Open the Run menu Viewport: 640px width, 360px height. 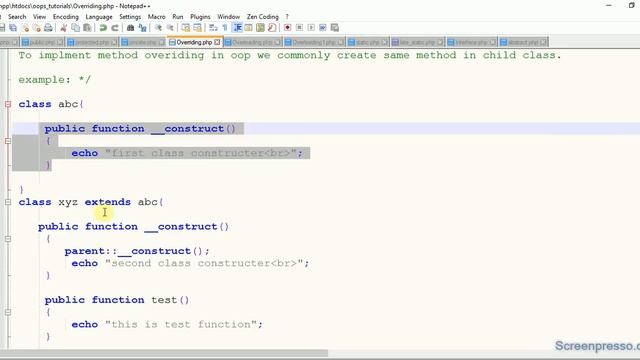tap(178, 17)
